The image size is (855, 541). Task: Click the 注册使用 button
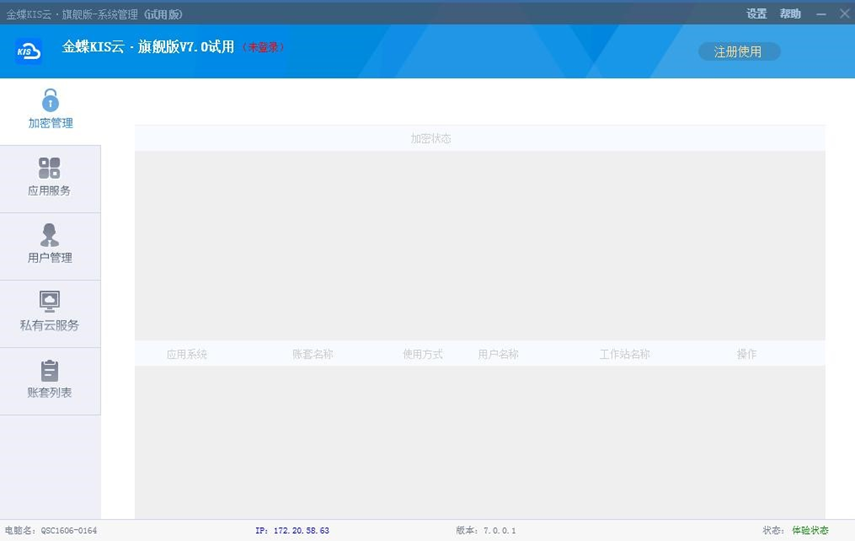739,52
